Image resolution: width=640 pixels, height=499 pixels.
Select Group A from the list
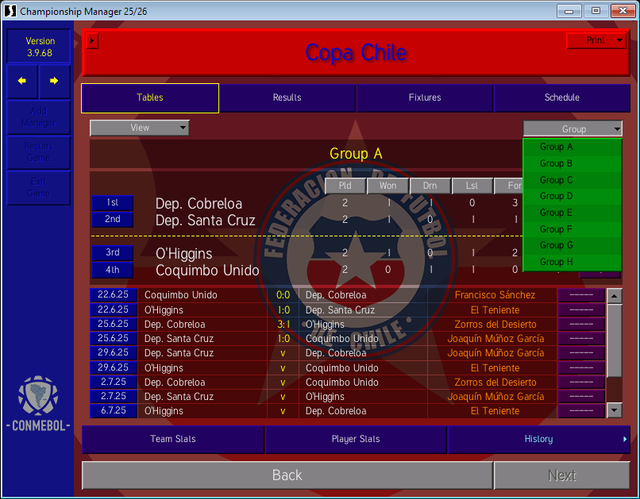tap(572, 147)
